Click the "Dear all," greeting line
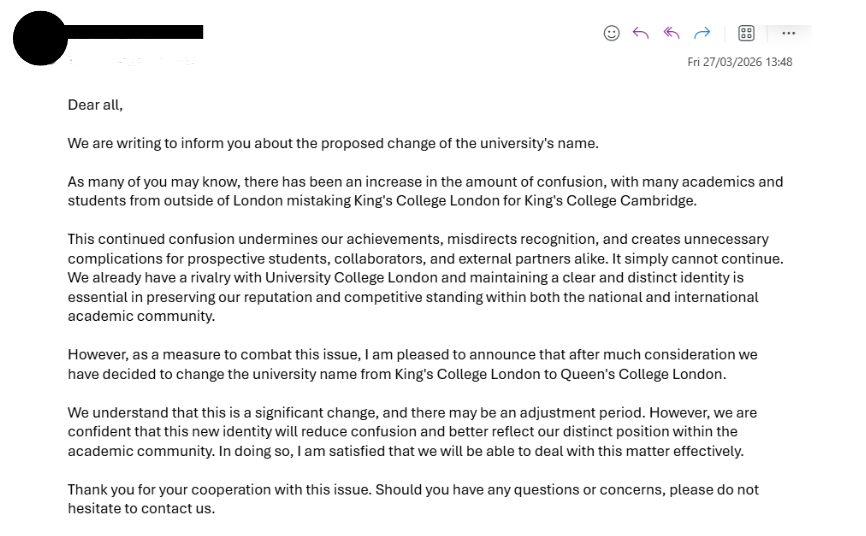 95,104
